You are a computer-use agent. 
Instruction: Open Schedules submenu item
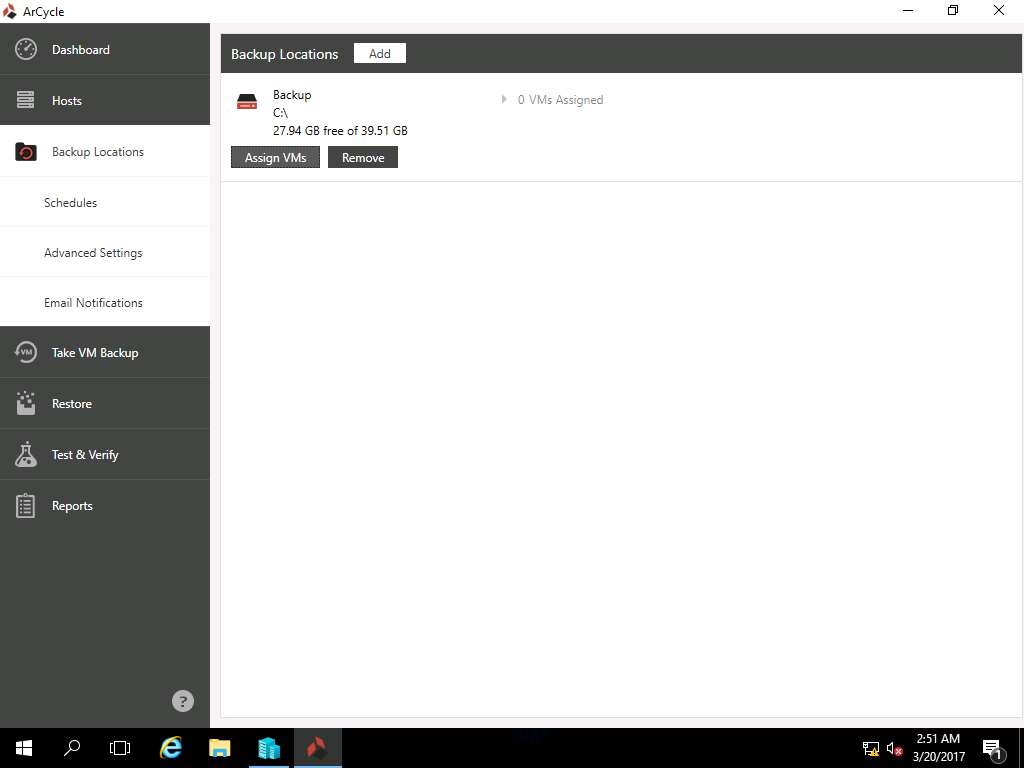104,202
